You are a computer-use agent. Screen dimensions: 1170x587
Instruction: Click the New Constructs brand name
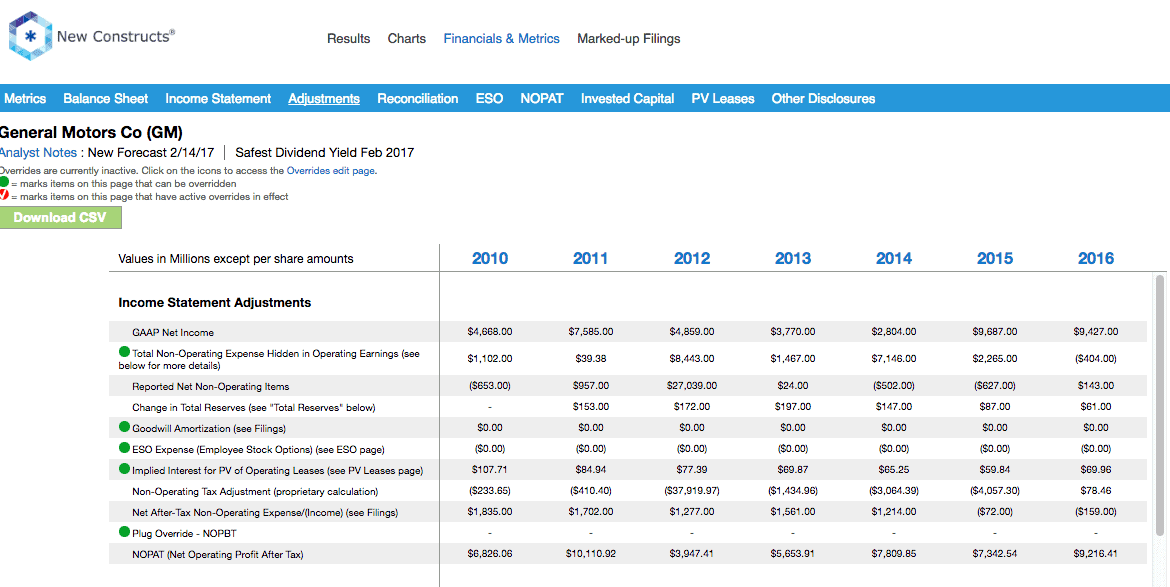pyautogui.click(x=116, y=37)
